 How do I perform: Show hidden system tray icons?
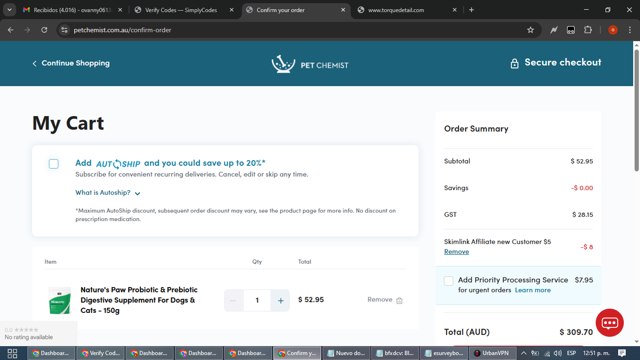(523, 353)
